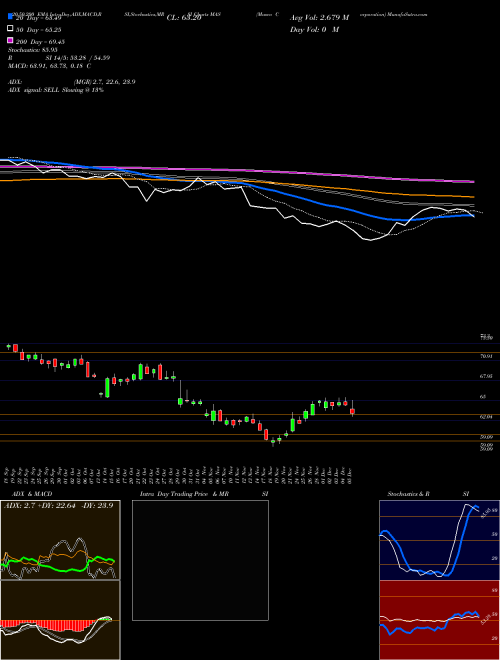500x660 pixels.
Task: Click the magenta 200 Day legend swatch
Action: point(10,40)
